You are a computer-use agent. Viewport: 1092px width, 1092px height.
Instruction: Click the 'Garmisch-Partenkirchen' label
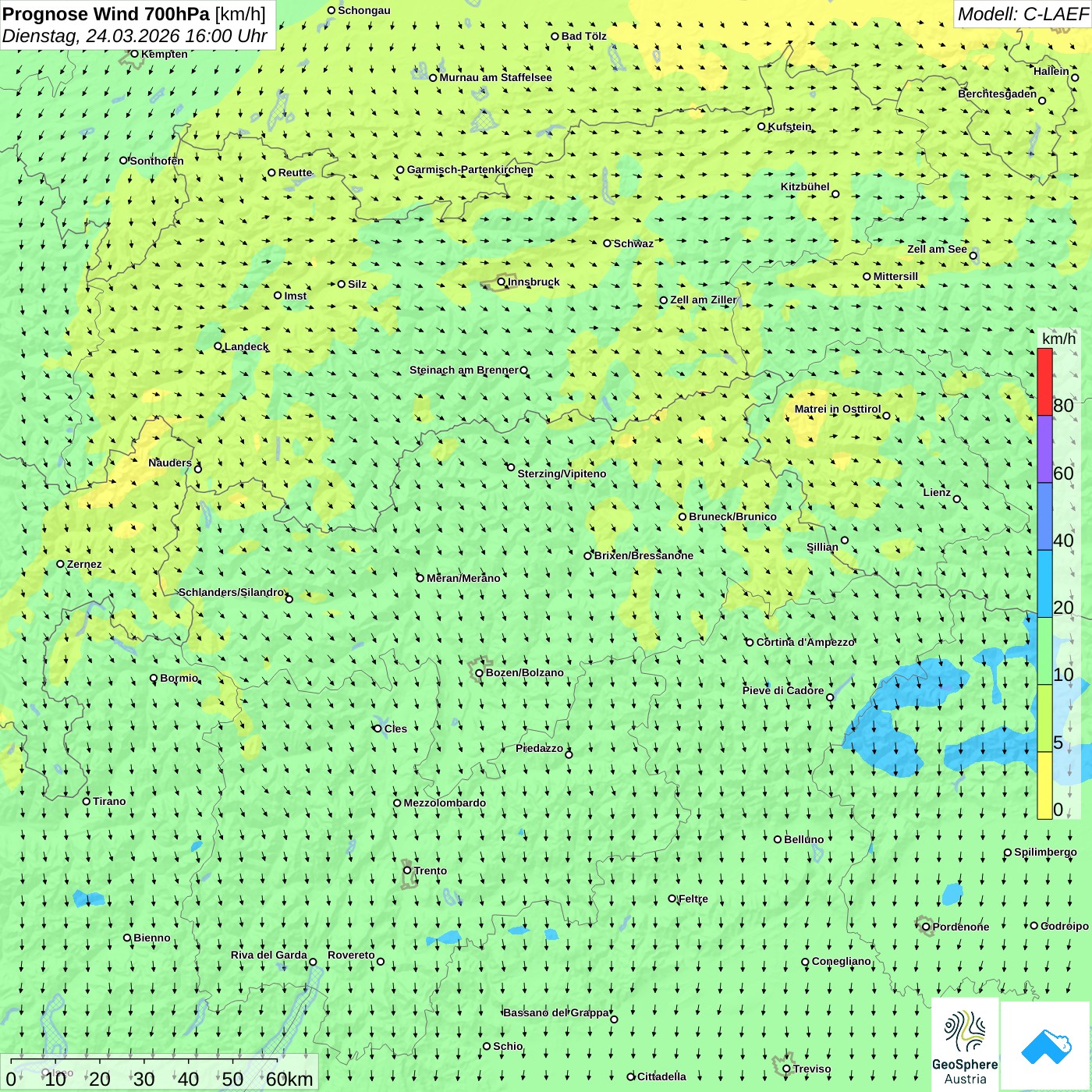[470, 170]
